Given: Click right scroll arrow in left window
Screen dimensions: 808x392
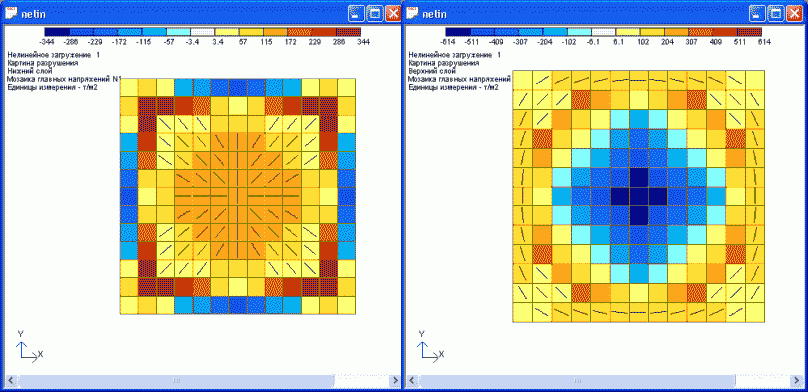Looking at the screenshot, I should click(394, 381).
